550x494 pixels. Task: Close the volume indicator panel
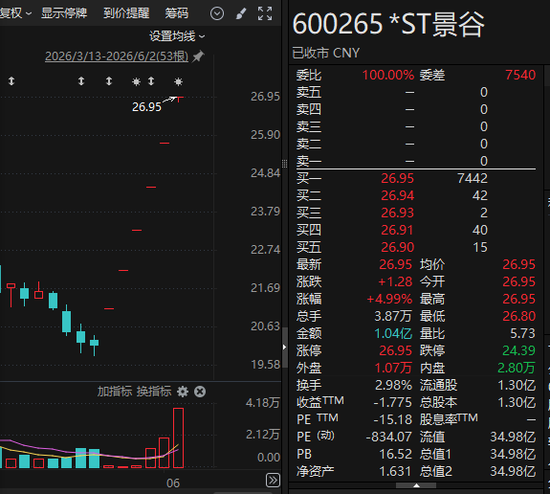click(x=200, y=392)
